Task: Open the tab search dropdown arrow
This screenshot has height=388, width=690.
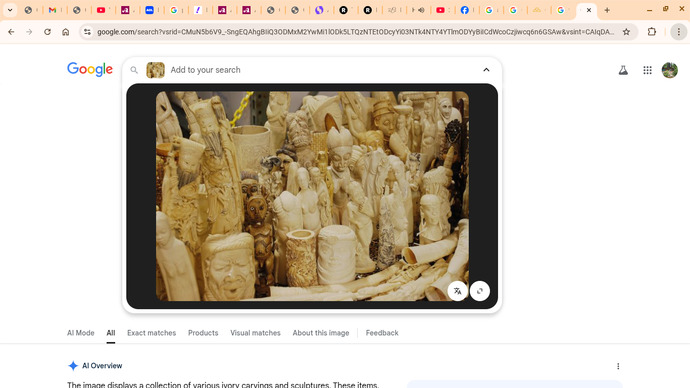Action: [x=10, y=10]
